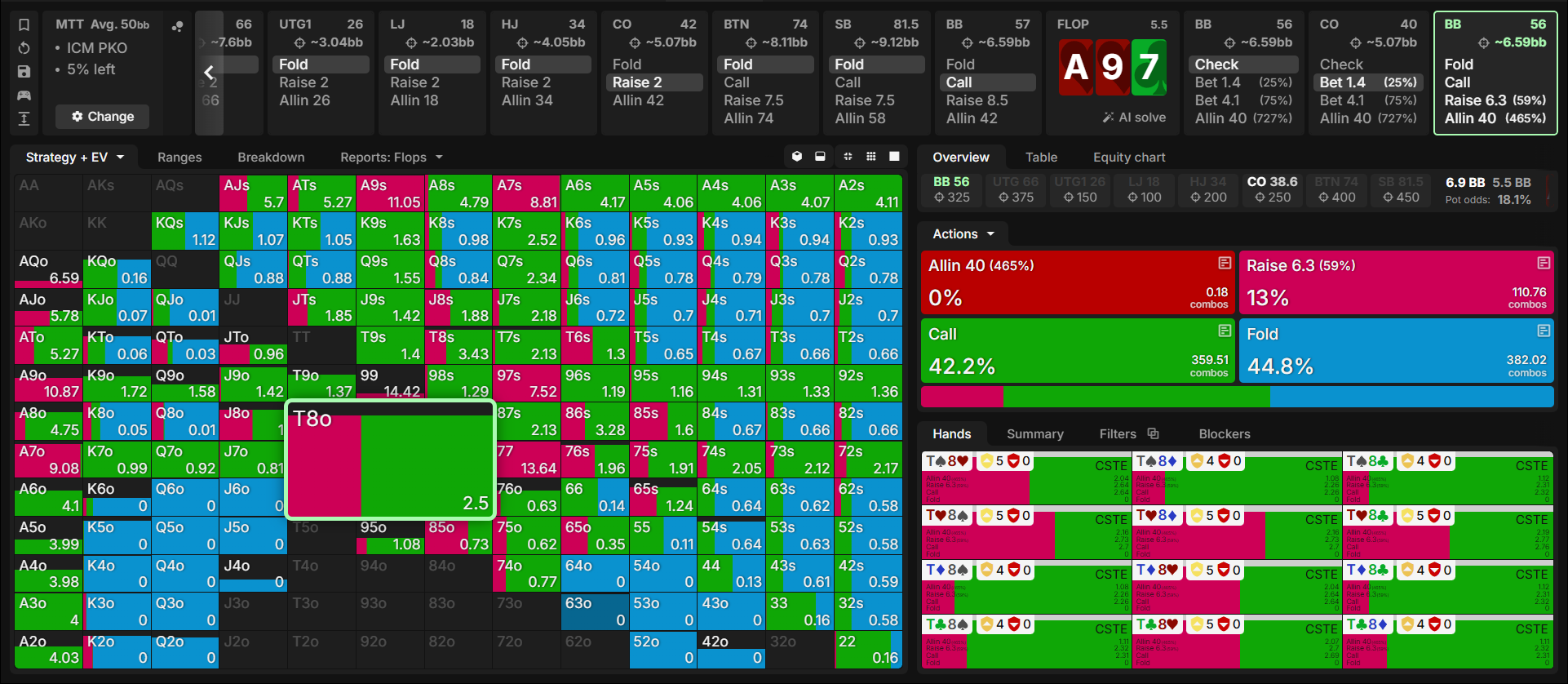Select Allin 40 (465%) in selected BB panel
This screenshot has width=1568, height=684.
point(1495,118)
